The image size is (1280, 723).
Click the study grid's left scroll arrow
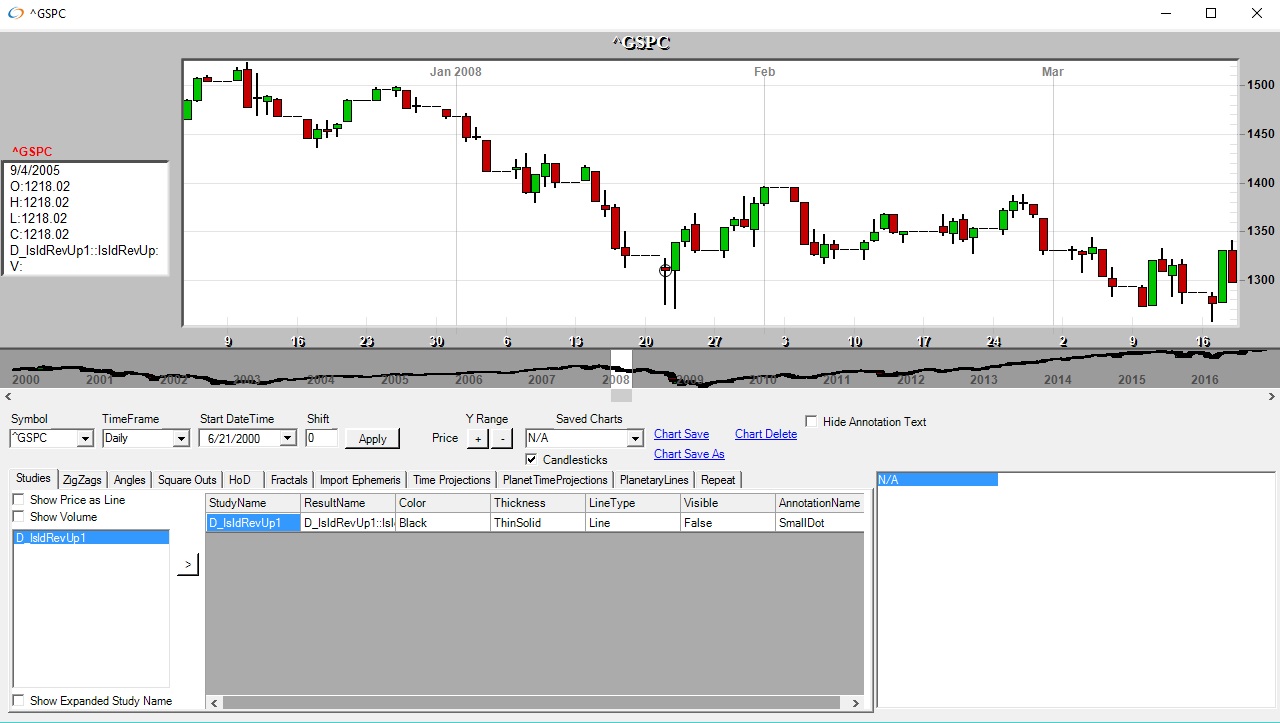[213, 703]
